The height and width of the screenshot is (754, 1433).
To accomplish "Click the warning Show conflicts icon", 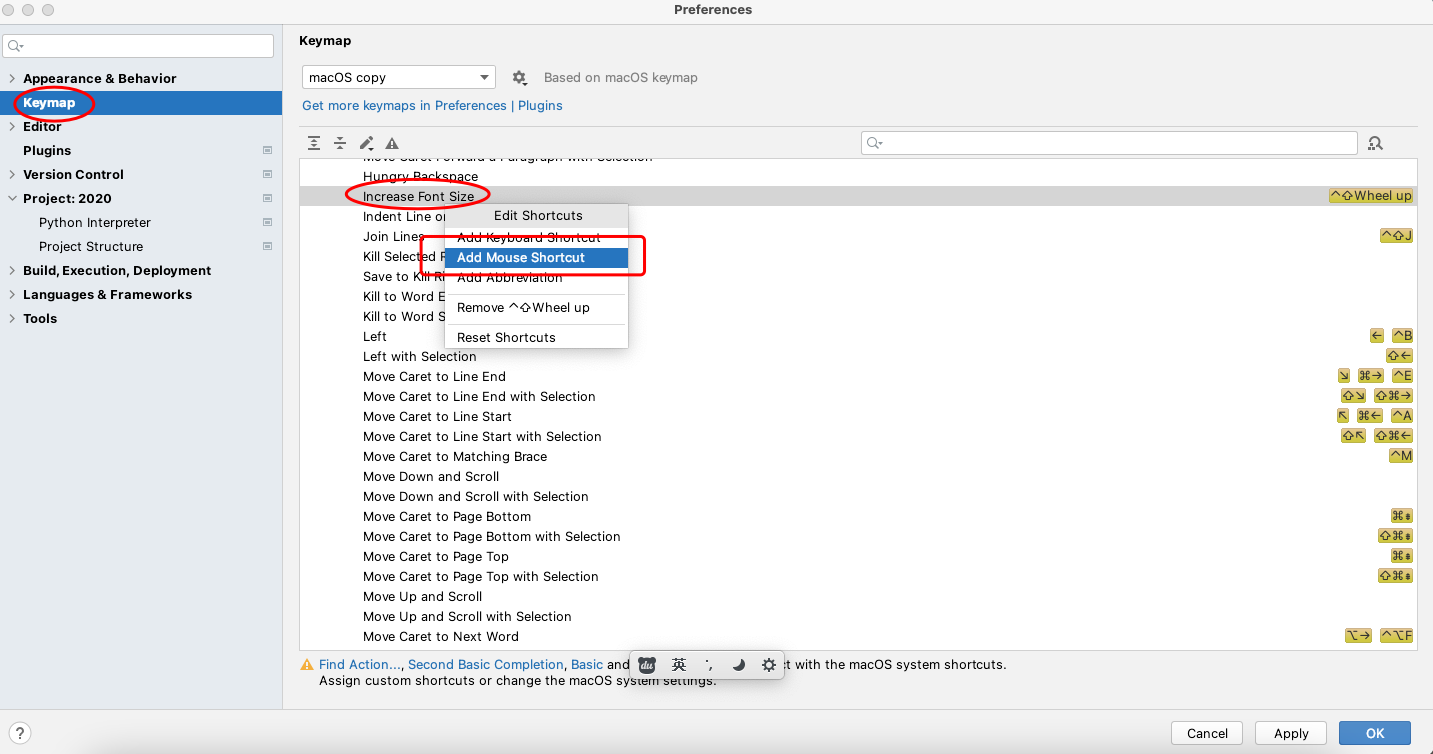I will tap(392, 143).
